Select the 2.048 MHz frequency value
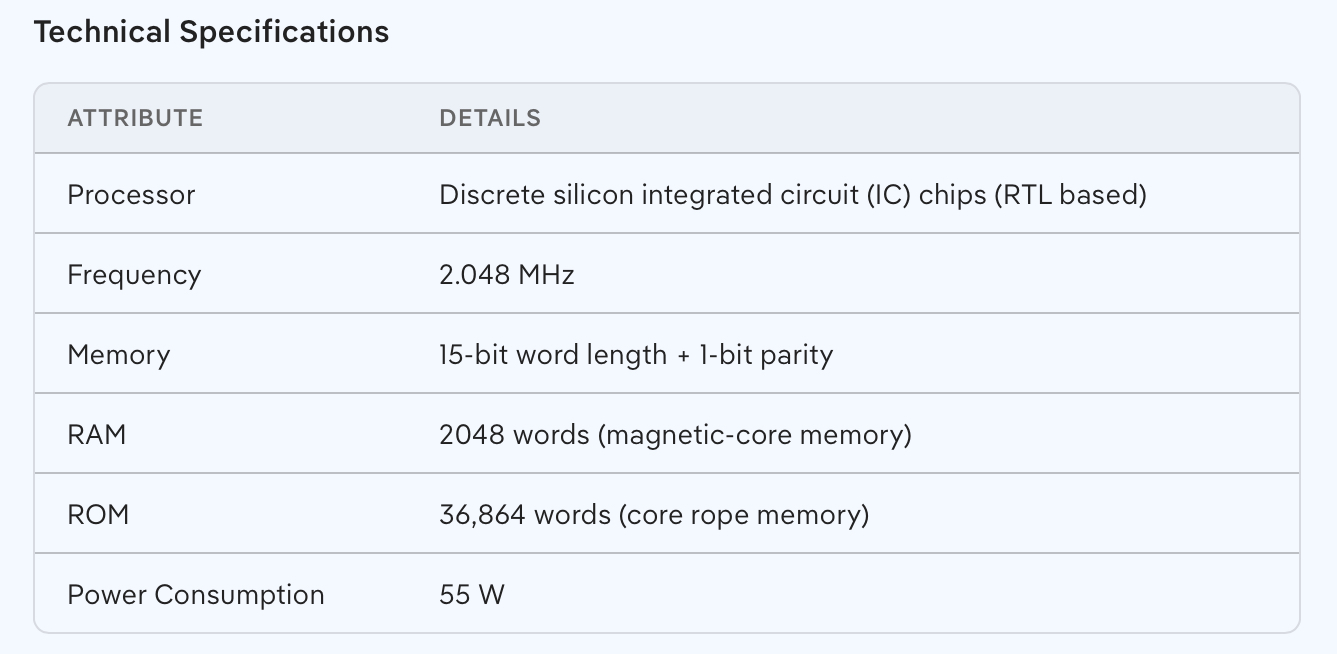Screen dimensions: 1343x654 [507, 274]
